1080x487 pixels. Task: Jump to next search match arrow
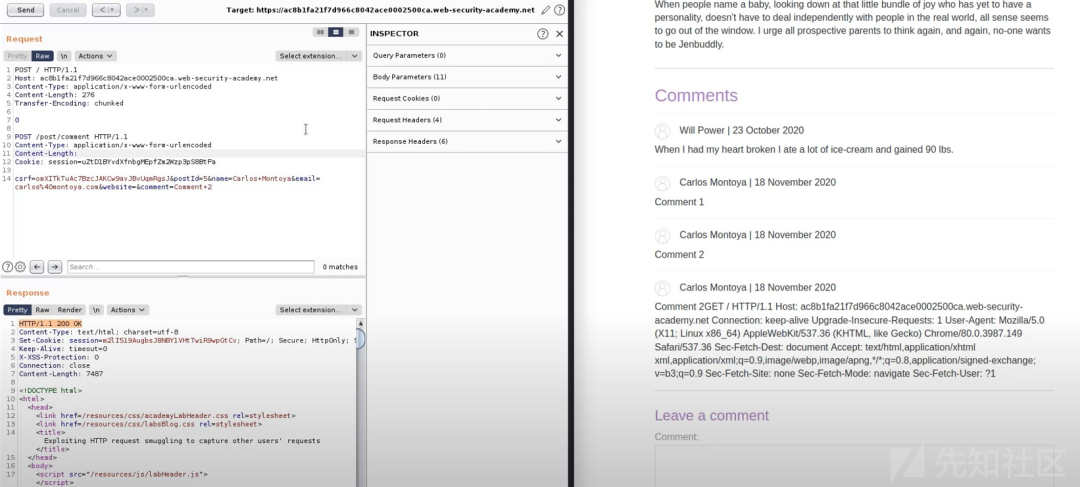(54, 267)
